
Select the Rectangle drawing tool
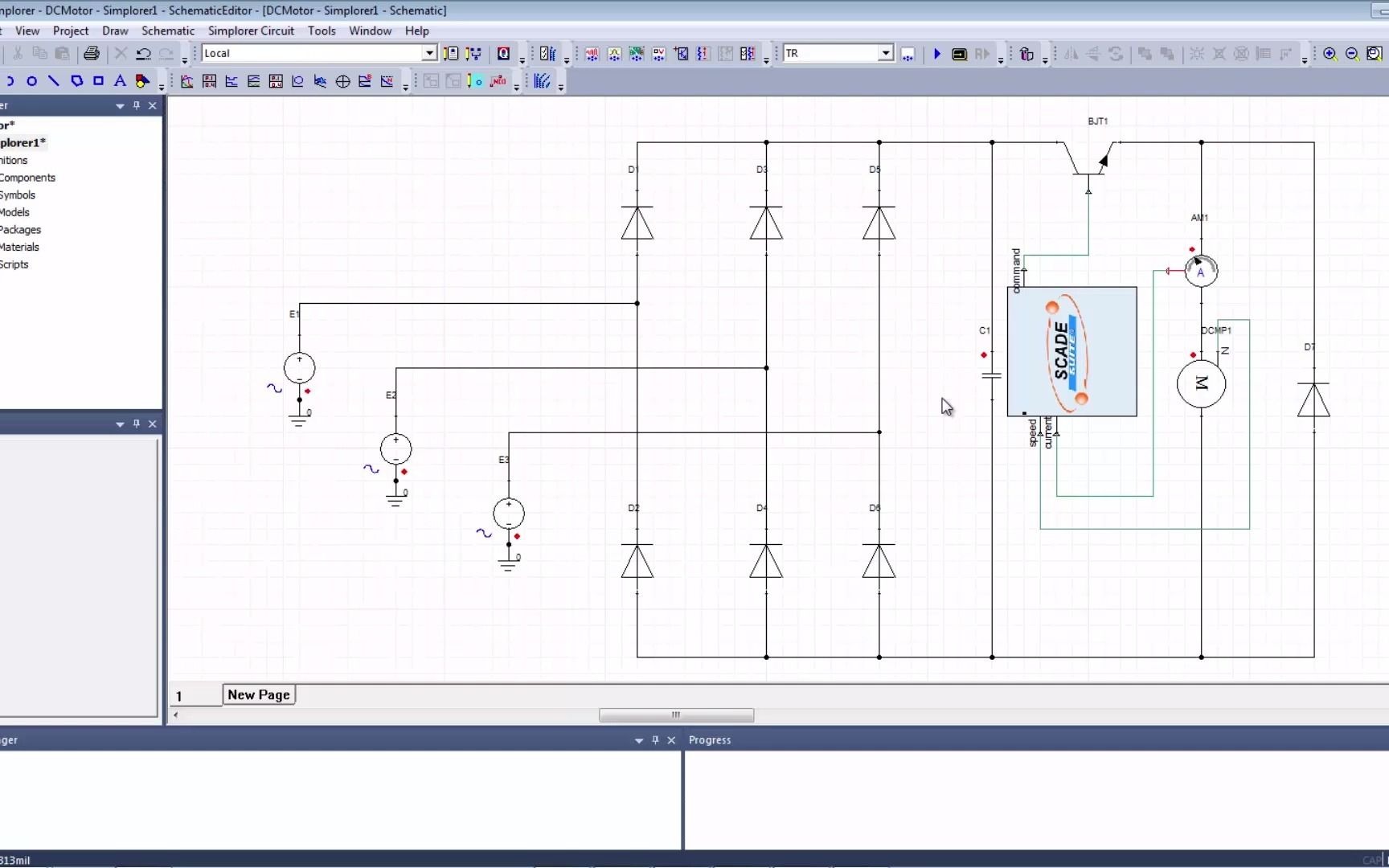click(x=98, y=80)
